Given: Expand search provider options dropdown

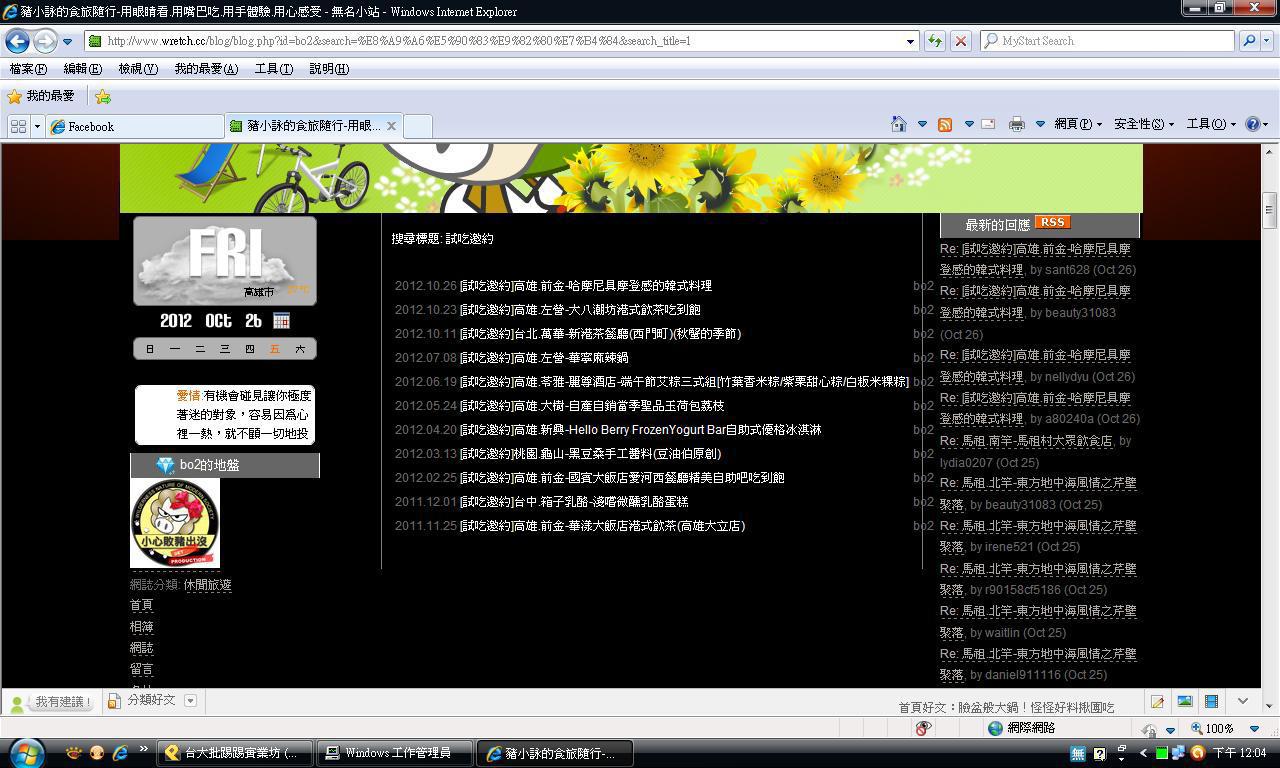Looking at the screenshot, I should point(1267,41).
